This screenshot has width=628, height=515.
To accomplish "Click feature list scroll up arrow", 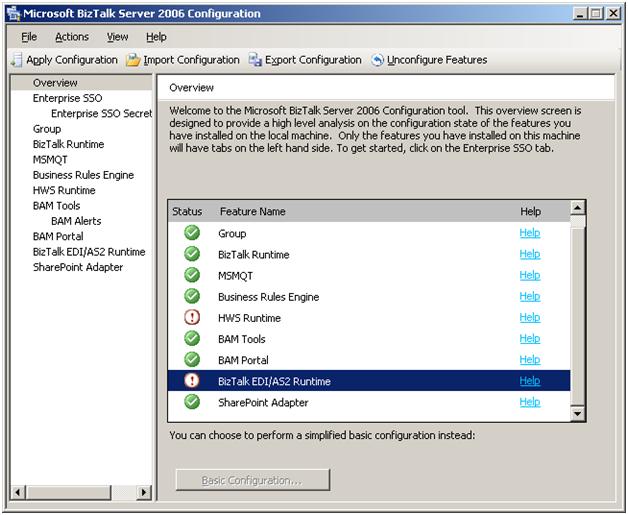I will tap(578, 208).
